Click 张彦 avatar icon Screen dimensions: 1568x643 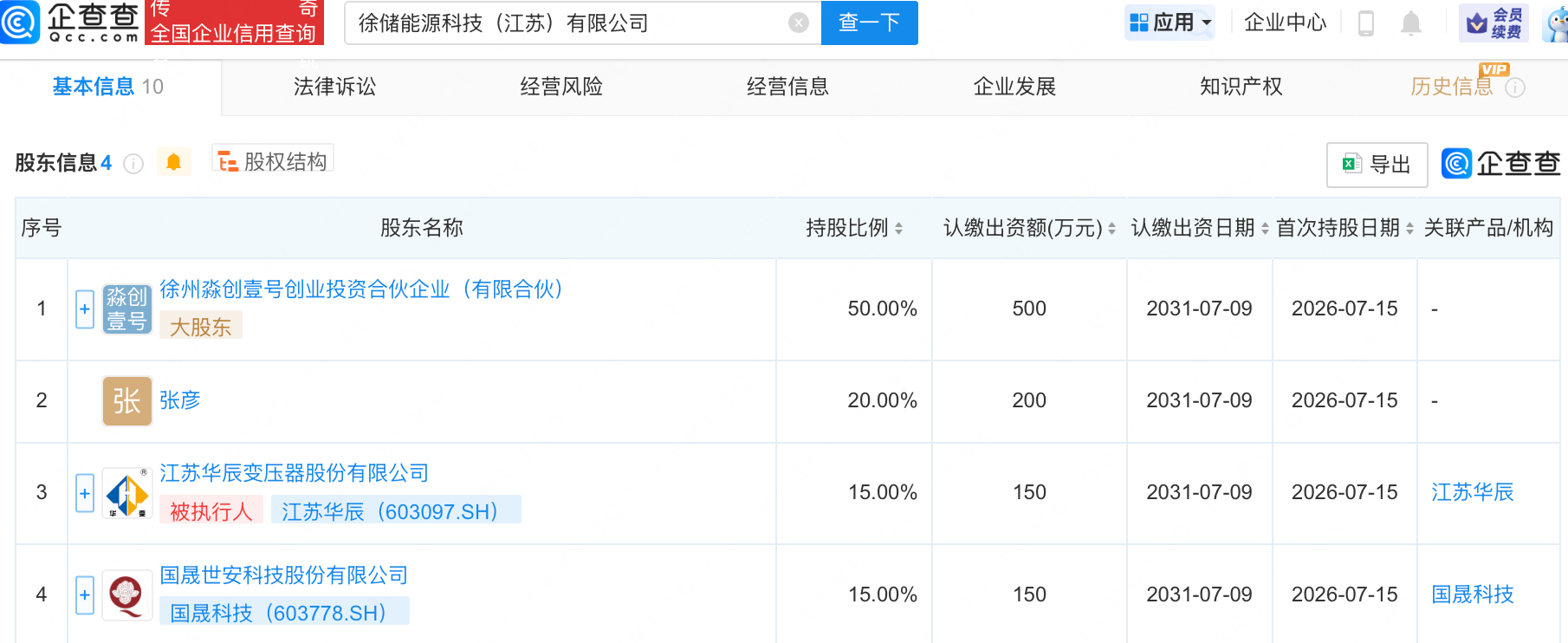click(127, 400)
